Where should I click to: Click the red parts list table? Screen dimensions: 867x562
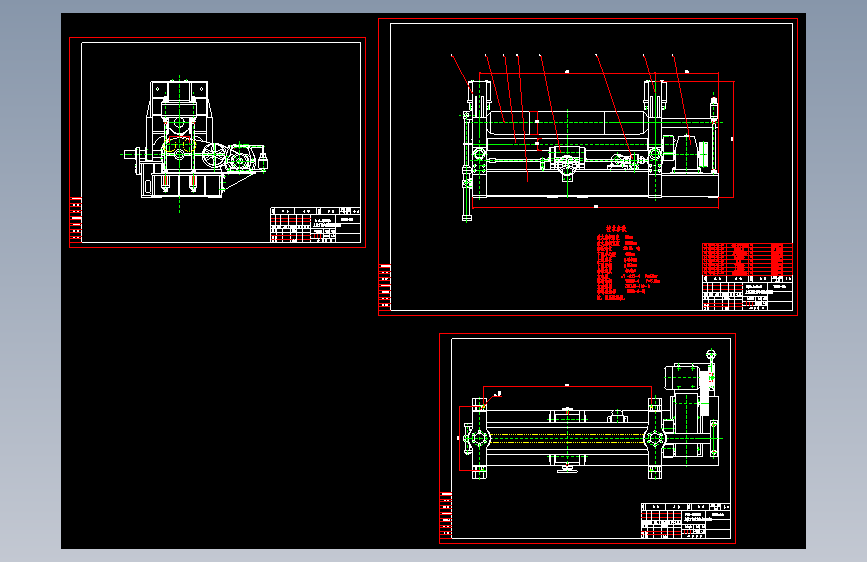(747, 259)
